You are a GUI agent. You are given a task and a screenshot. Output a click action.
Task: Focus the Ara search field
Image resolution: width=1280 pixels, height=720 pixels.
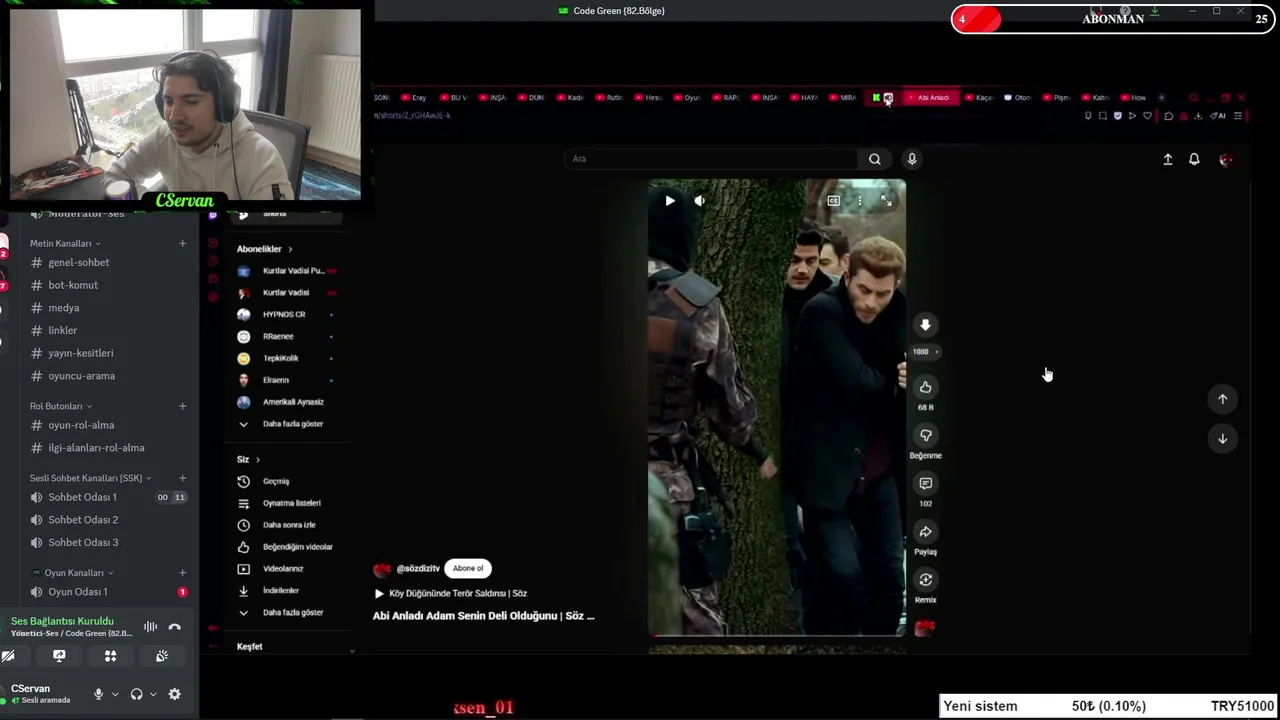712,159
